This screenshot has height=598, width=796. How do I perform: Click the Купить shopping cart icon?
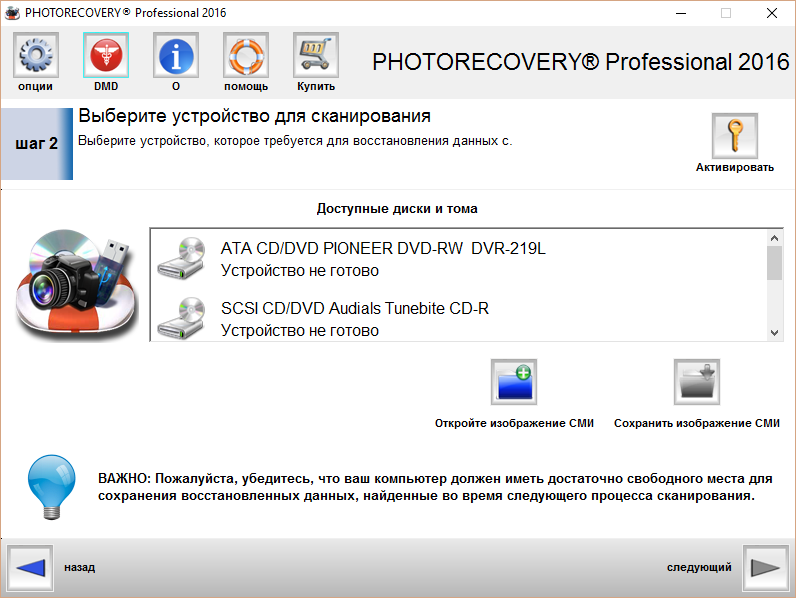coord(316,55)
